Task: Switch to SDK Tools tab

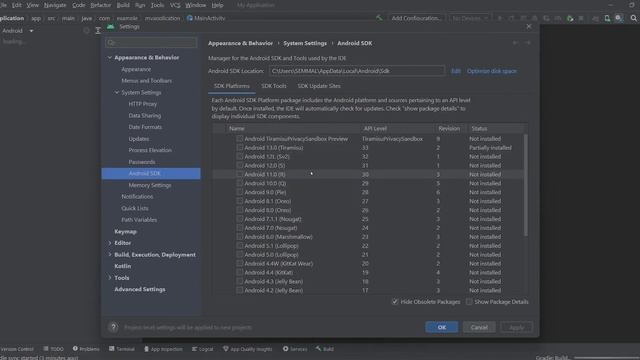Action: [273, 86]
